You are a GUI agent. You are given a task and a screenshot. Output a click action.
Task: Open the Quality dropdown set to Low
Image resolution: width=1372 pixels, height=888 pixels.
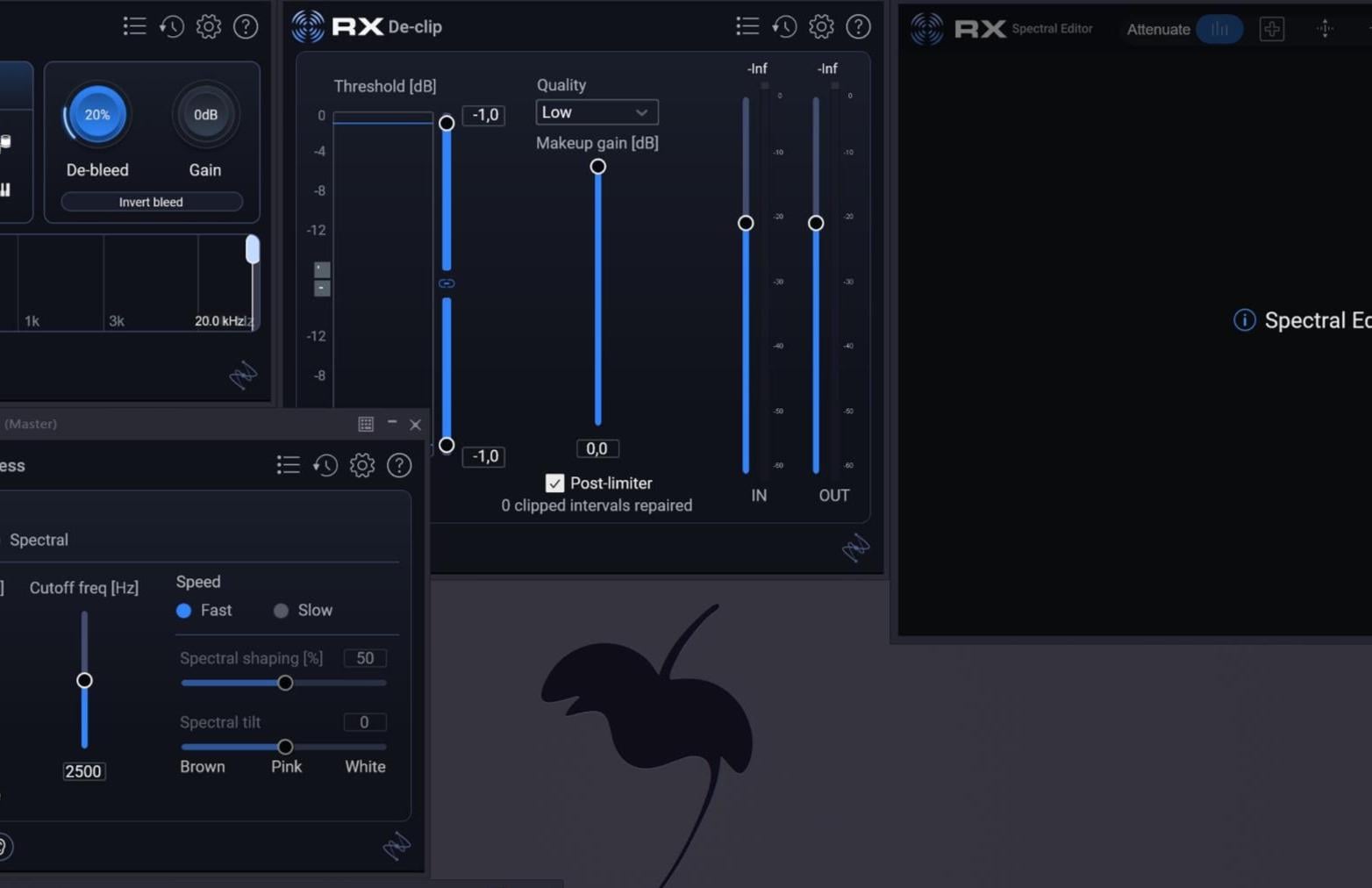pyautogui.click(x=597, y=112)
